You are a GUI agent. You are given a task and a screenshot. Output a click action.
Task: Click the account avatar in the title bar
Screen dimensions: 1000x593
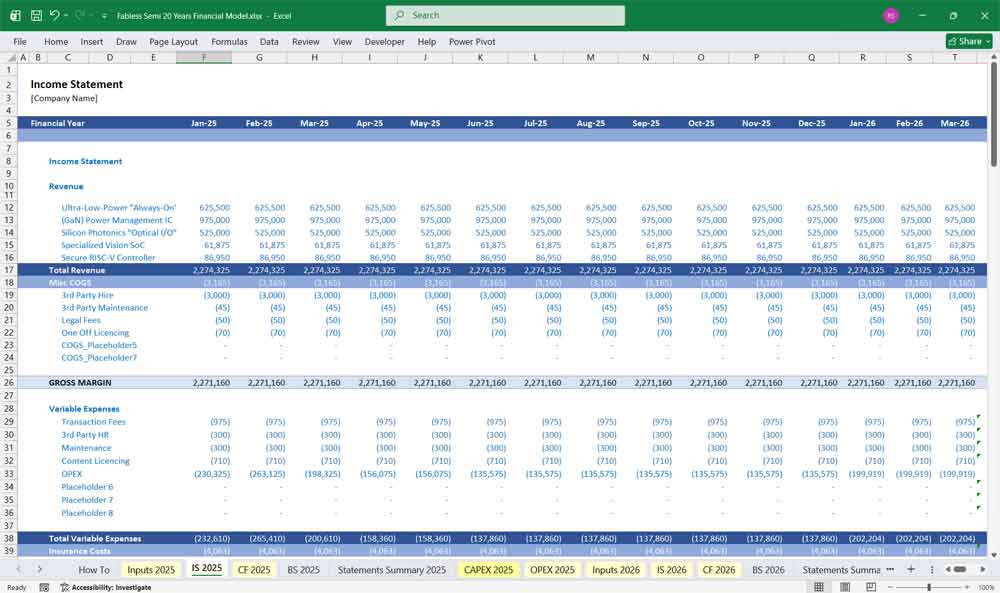coord(892,15)
